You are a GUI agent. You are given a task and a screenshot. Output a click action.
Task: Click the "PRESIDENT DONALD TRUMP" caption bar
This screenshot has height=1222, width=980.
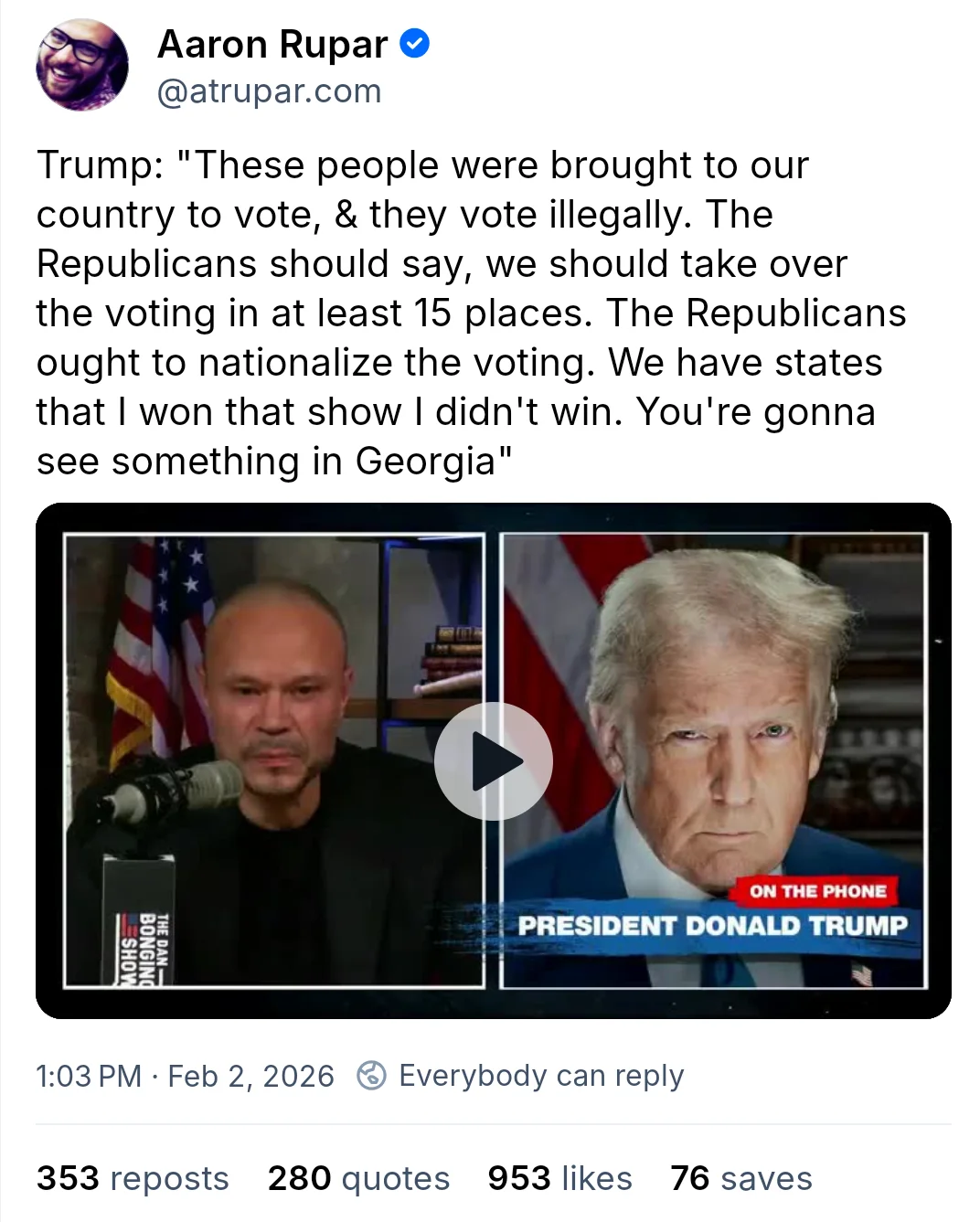[x=713, y=926]
